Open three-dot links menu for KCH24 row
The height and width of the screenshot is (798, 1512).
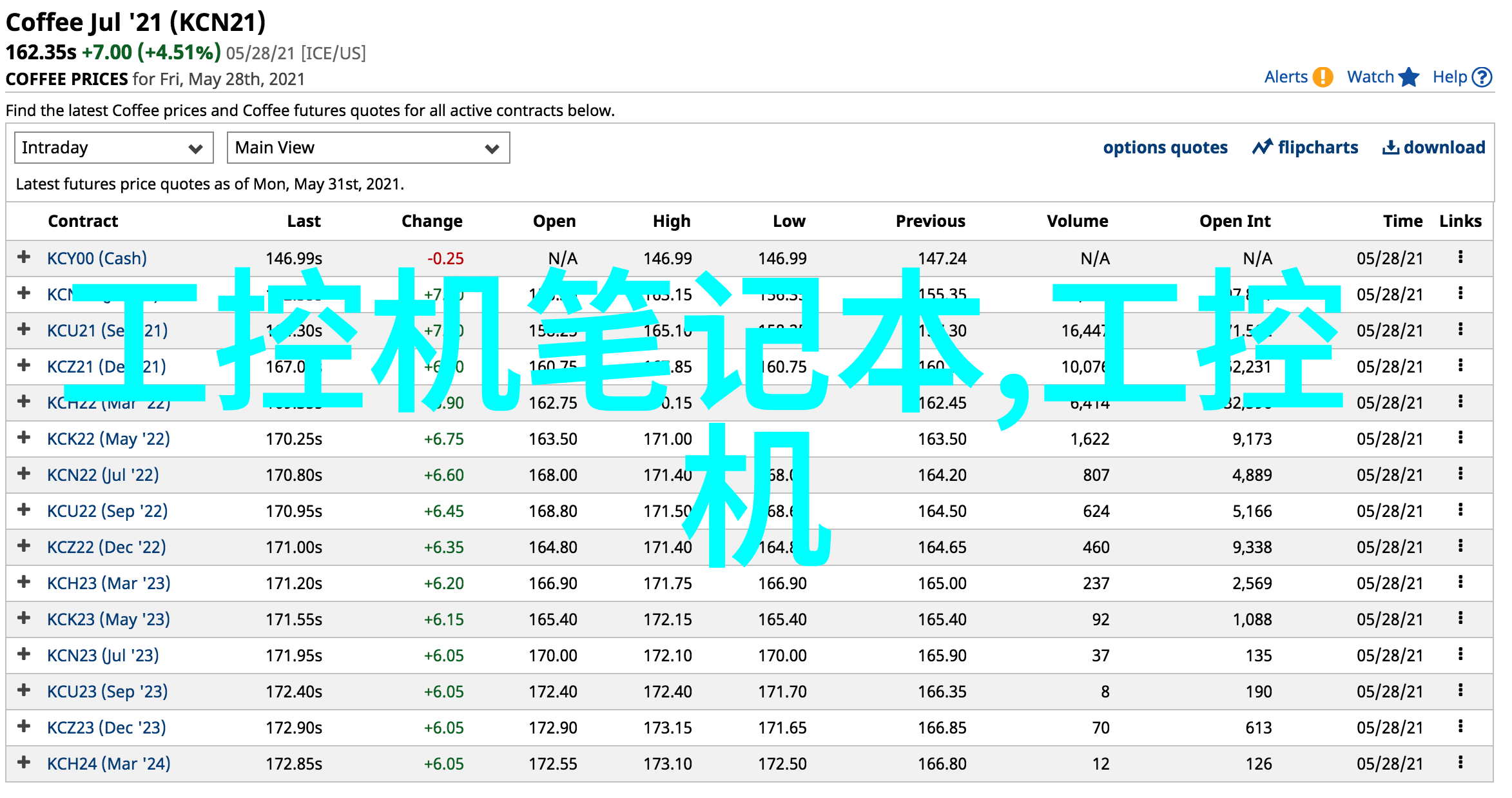(x=1460, y=763)
